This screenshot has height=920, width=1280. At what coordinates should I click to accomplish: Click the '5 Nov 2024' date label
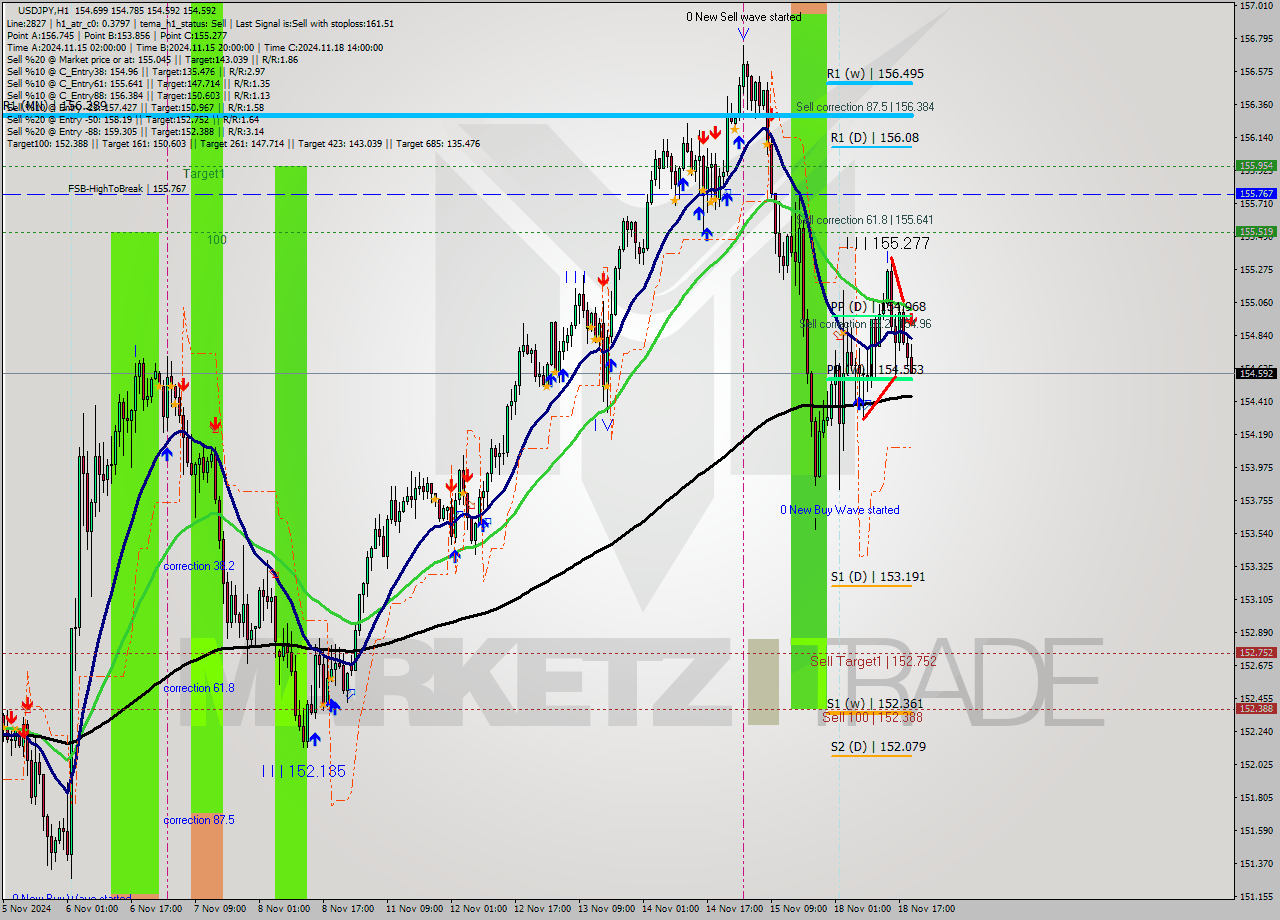pos(27,909)
